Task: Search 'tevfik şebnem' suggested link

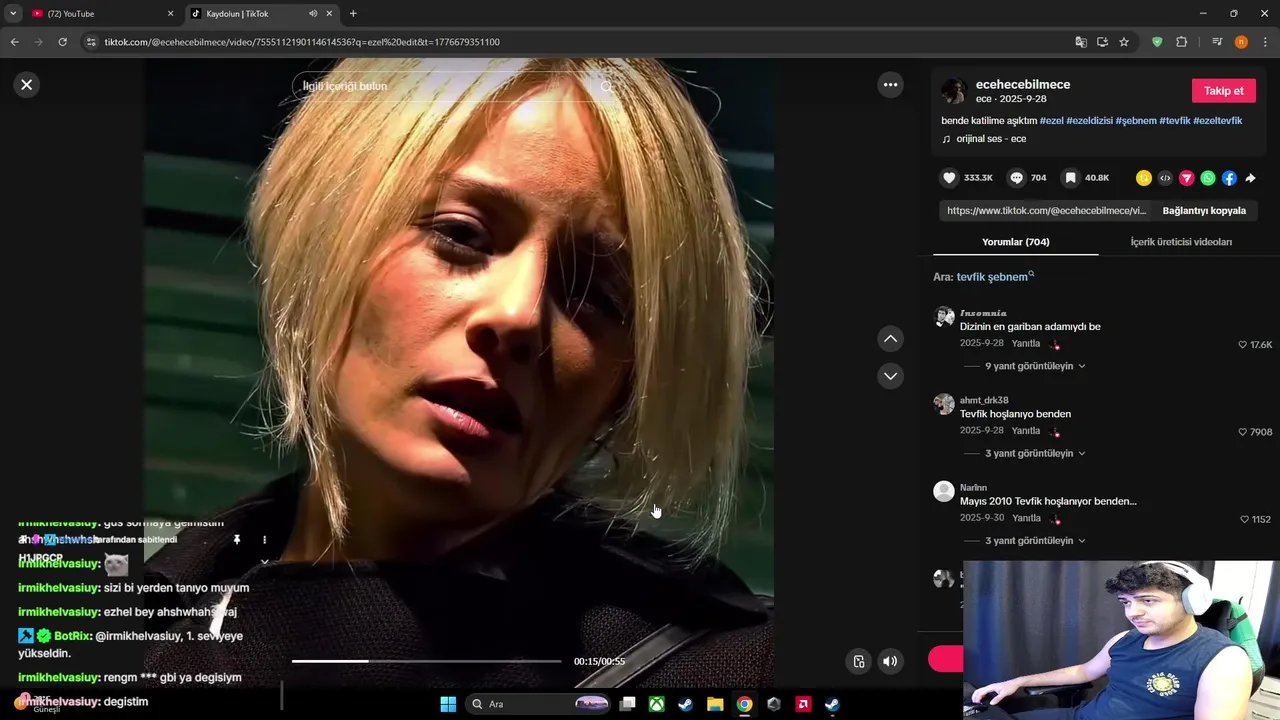Action: [x=995, y=277]
